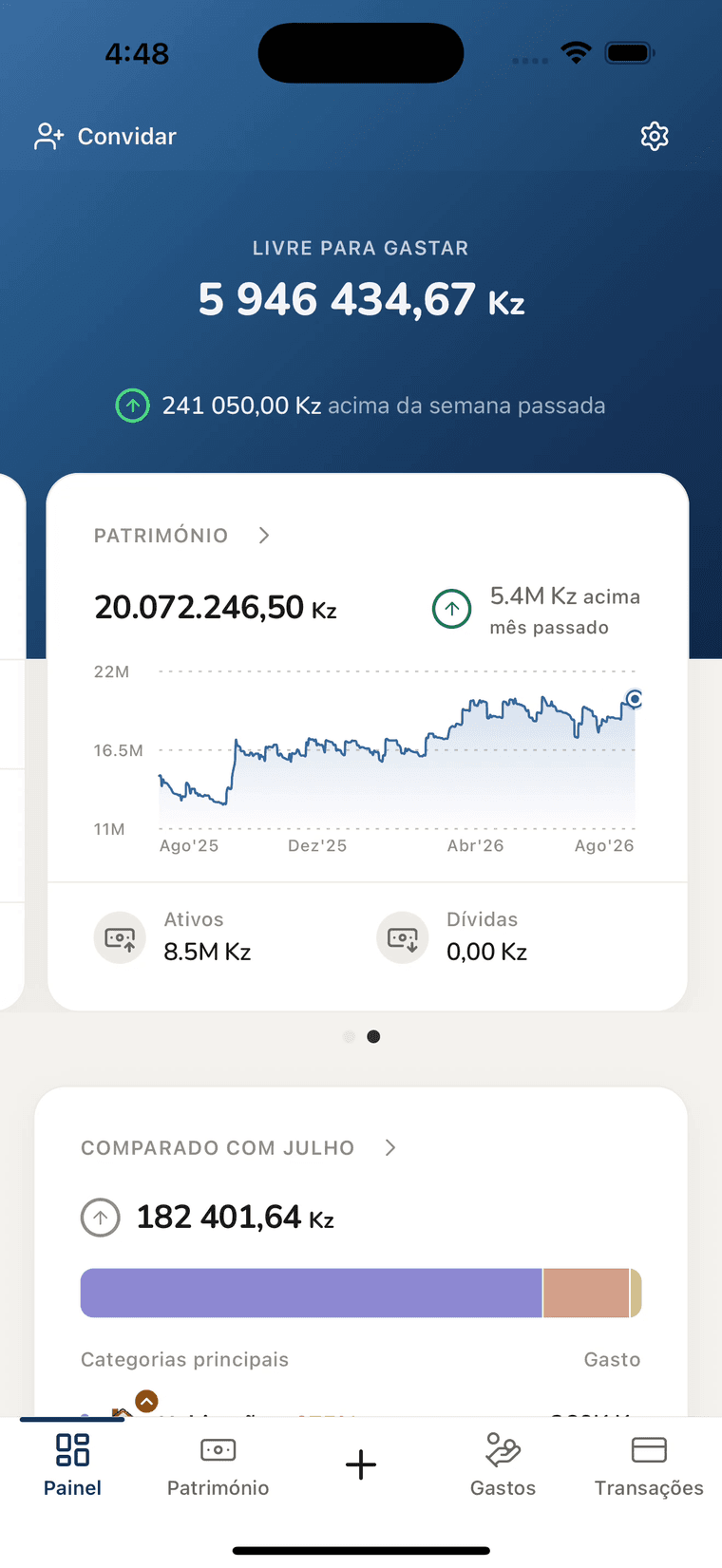Expand the Património card chevron

[x=264, y=536]
